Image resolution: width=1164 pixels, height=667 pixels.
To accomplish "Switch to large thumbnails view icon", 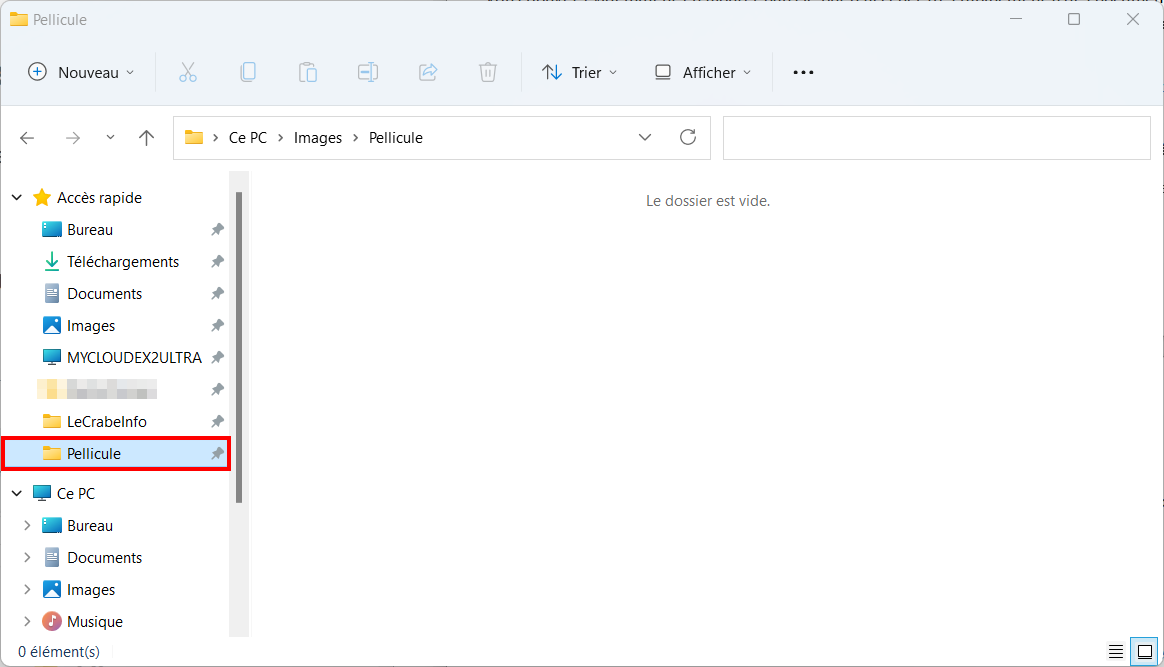I will [1145, 651].
